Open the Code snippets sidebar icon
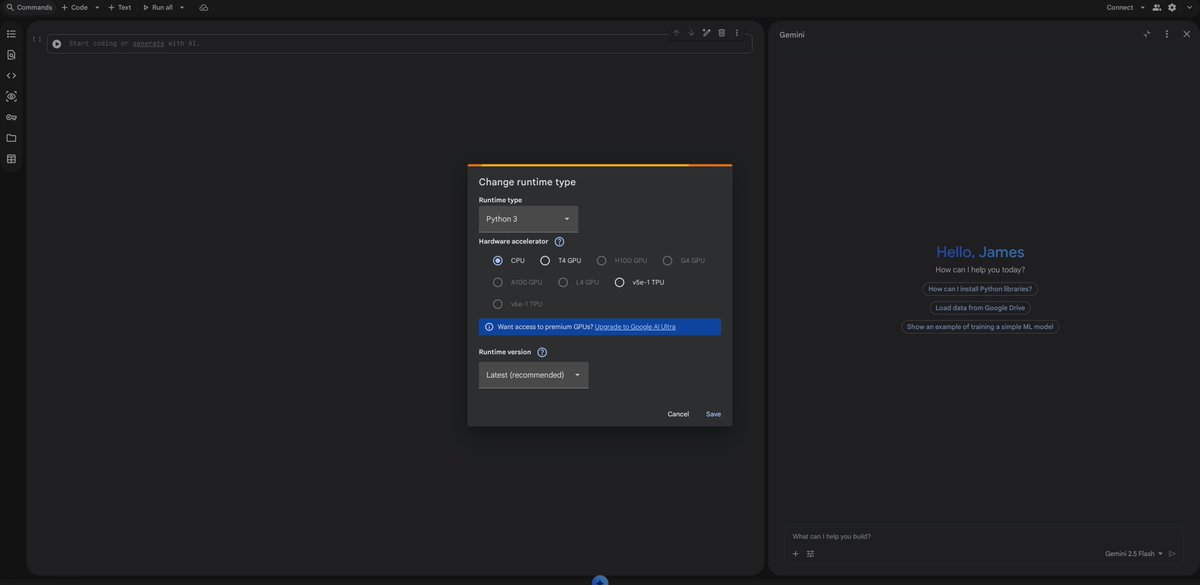This screenshot has width=1200, height=585. (11, 75)
